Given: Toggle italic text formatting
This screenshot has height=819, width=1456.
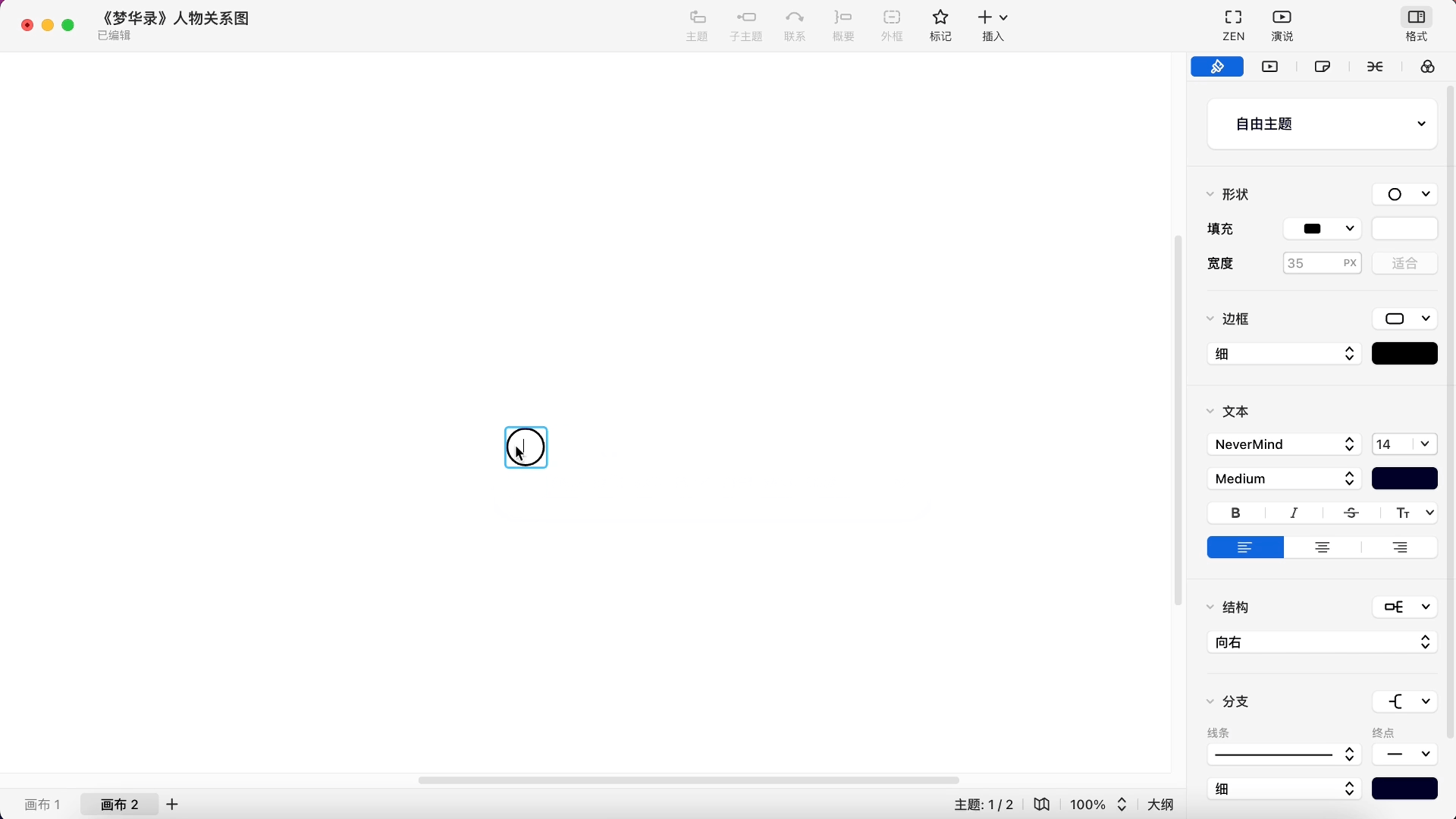Looking at the screenshot, I should (x=1294, y=513).
